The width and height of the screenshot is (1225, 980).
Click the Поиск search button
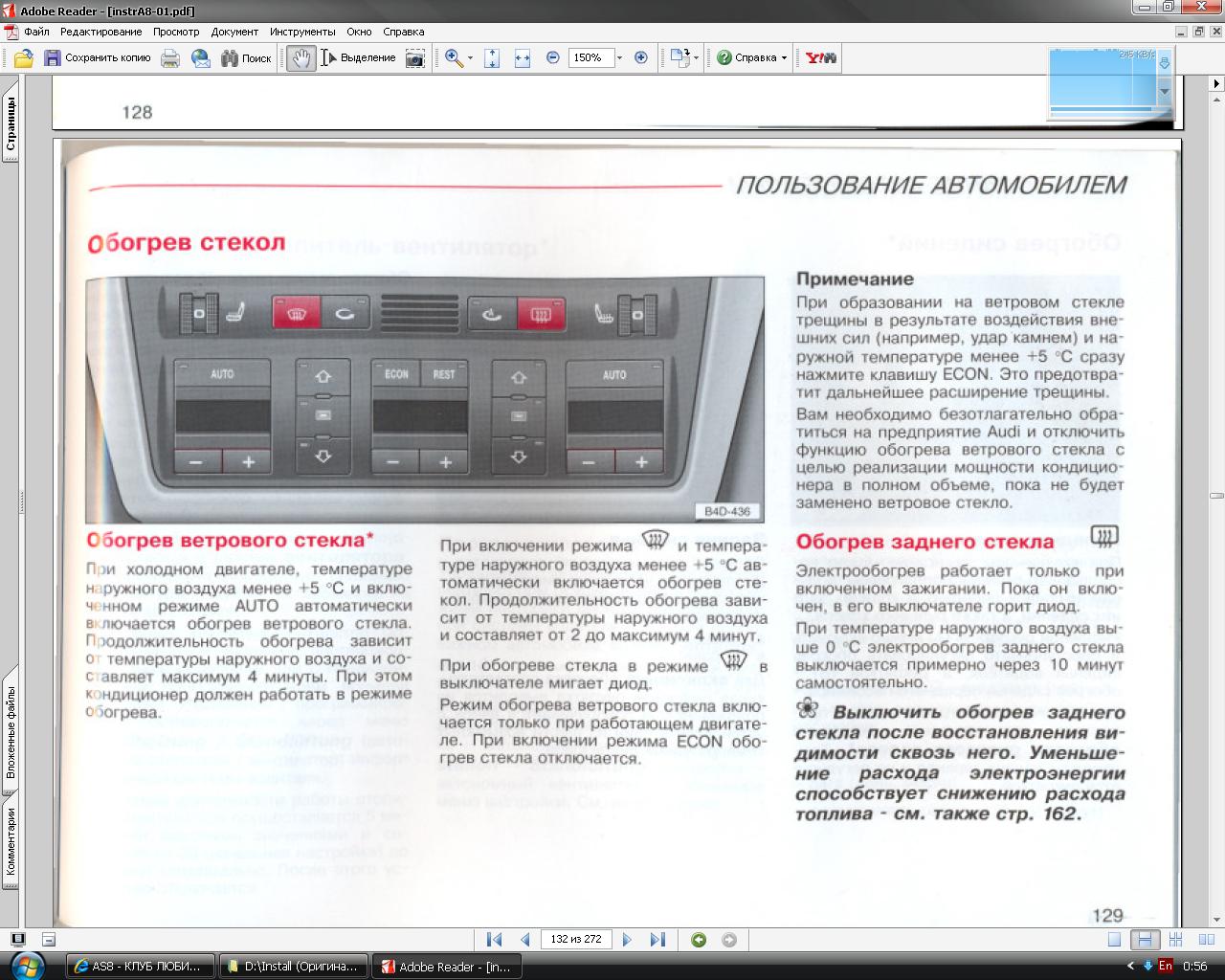[x=246, y=58]
